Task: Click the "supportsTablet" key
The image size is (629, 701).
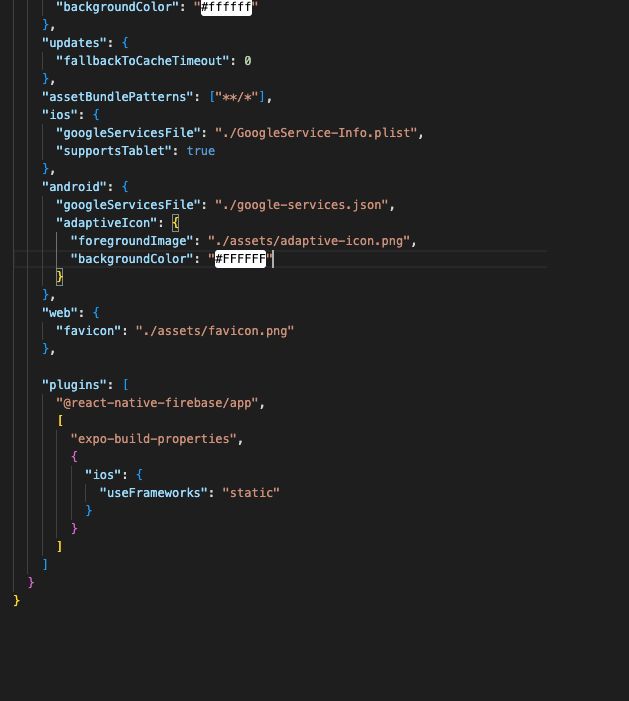Action: pyautogui.click(x=114, y=151)
